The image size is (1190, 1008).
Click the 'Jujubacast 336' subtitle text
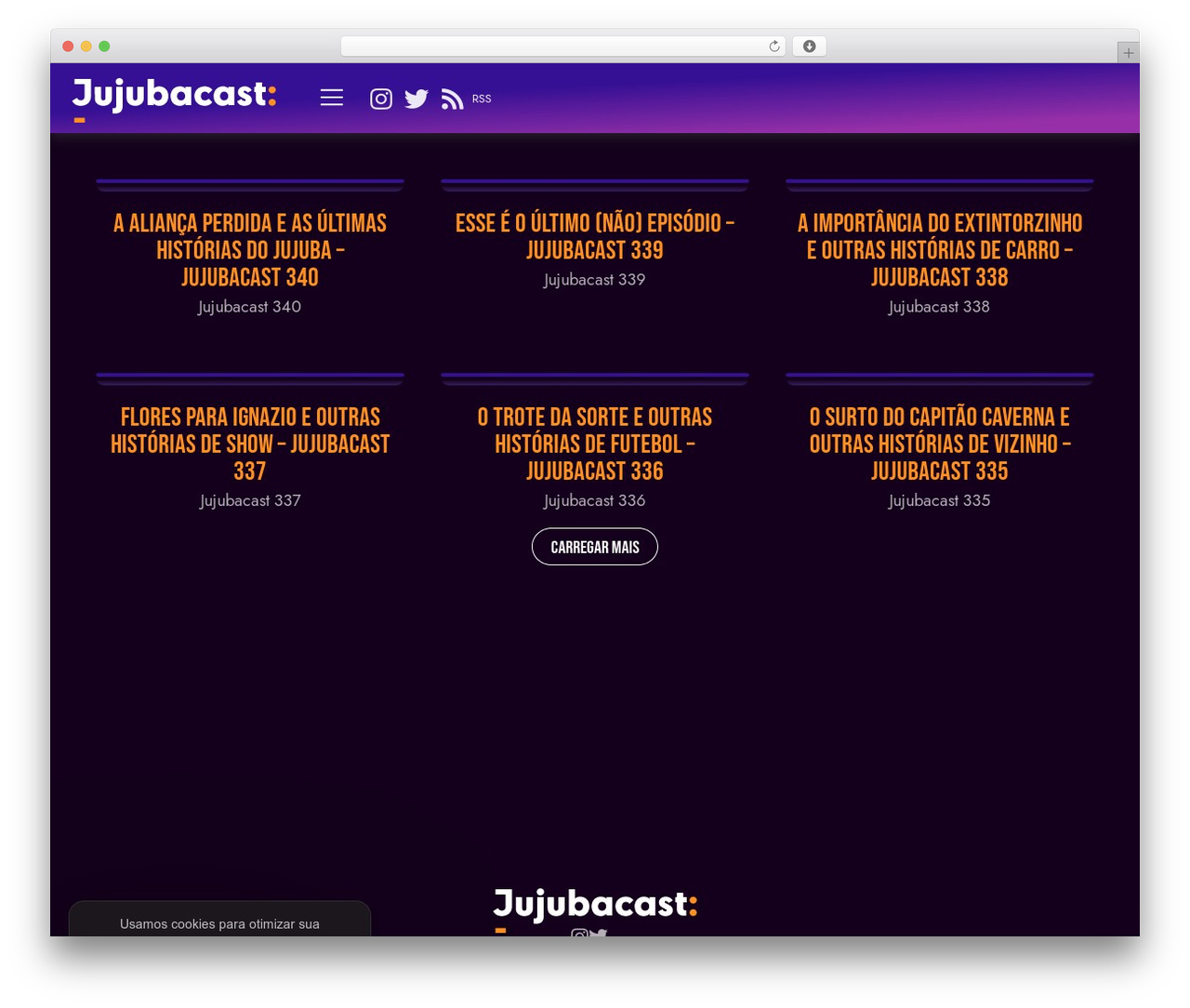[x=595, y=500]
